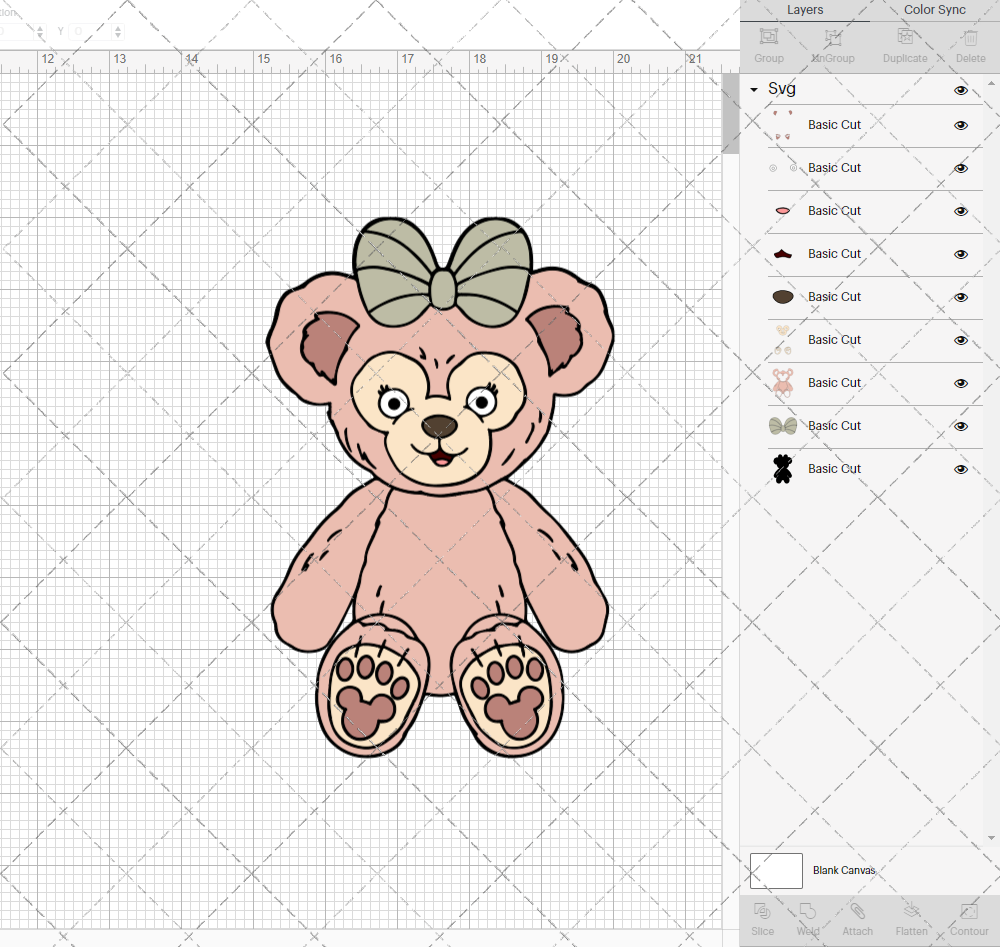
Task: Select the pink paw-dots layer thumbnail
Action: (x=783, y=125)
